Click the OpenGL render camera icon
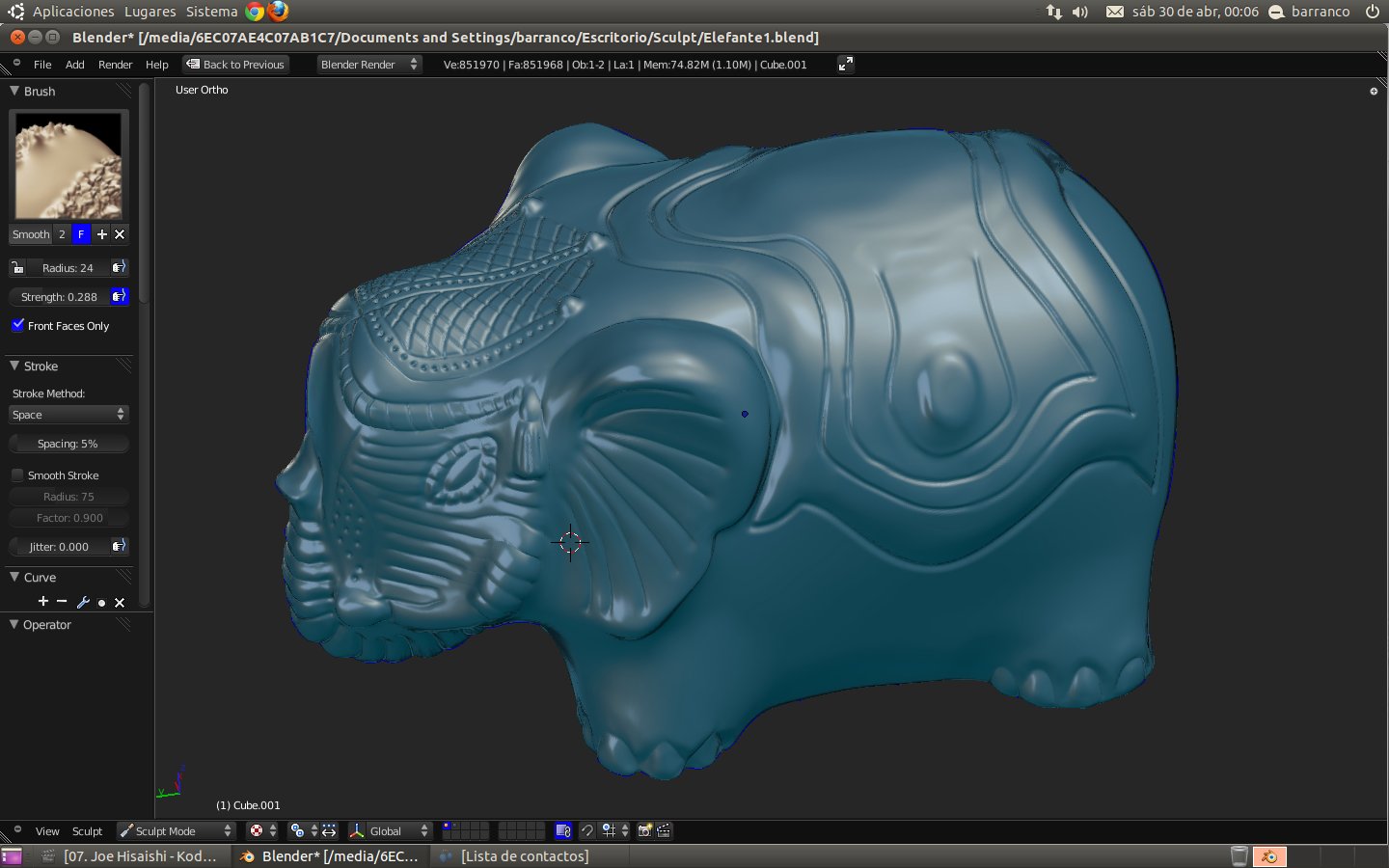 (645, 830)
